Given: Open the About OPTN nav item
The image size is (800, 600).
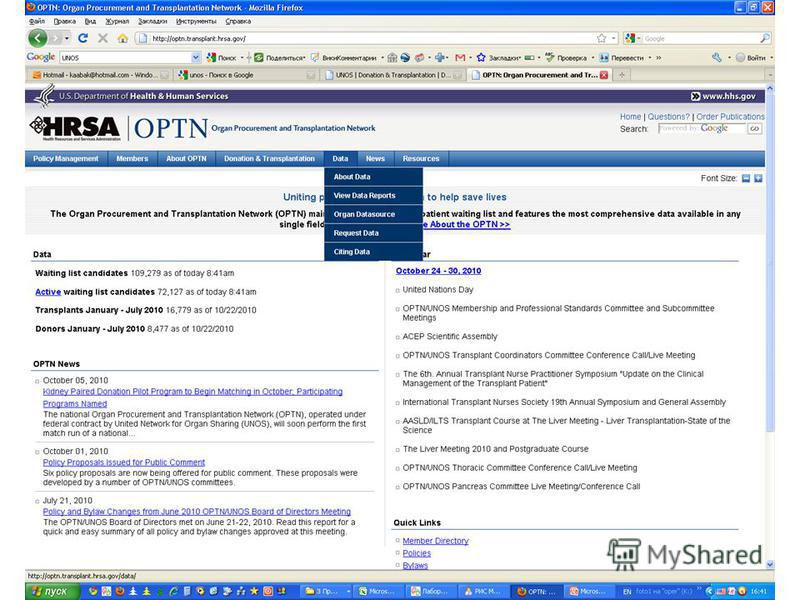Looking at the screenshot, I should (186, 159).
